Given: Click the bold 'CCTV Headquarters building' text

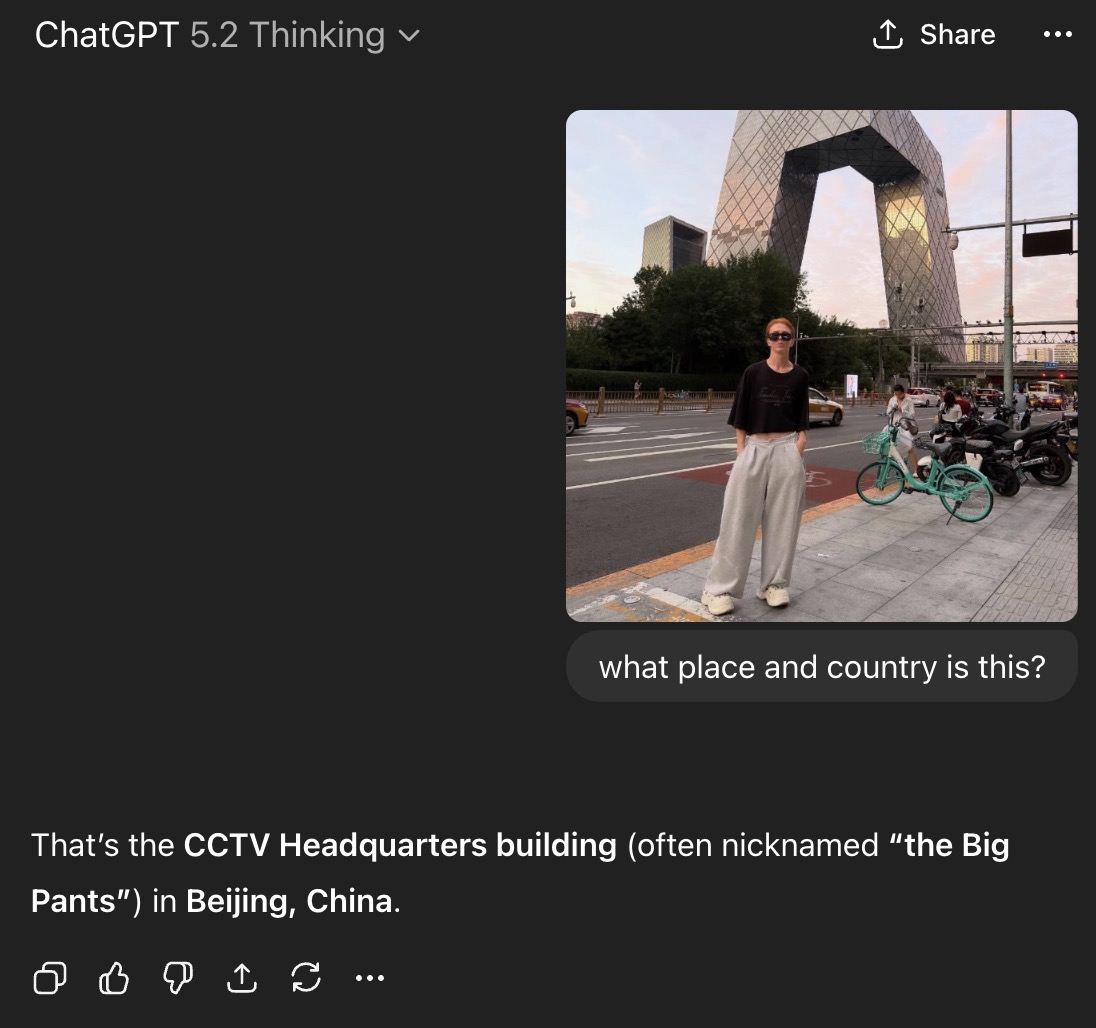Looking at the screenshot, I should click(x=400, y=845).
